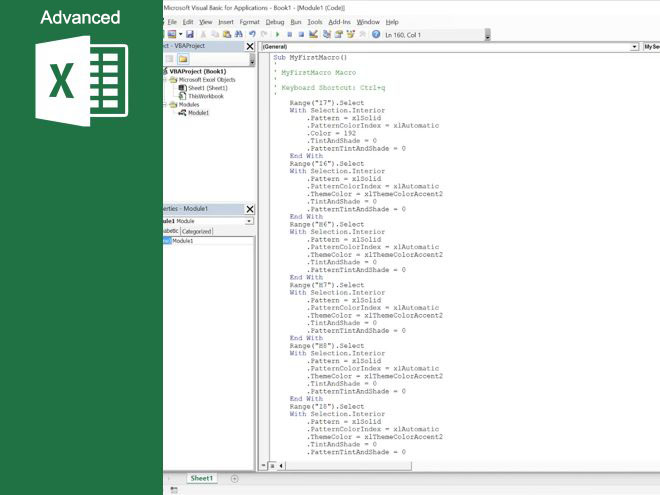660x495 pixels.
Task: Collapse the Modules folder node
Action: pos(166,104)
